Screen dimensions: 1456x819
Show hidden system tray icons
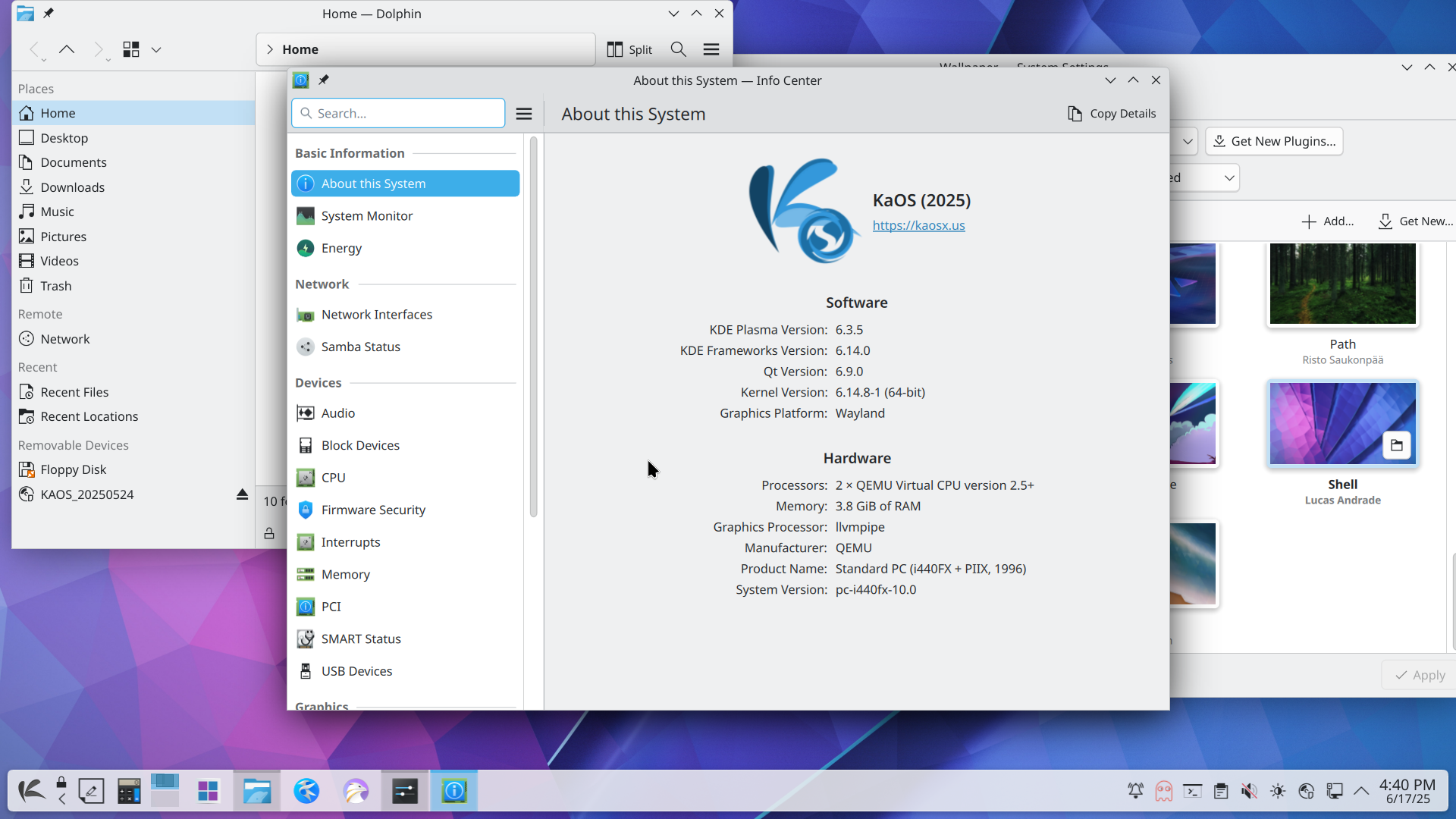(1361, 791)
